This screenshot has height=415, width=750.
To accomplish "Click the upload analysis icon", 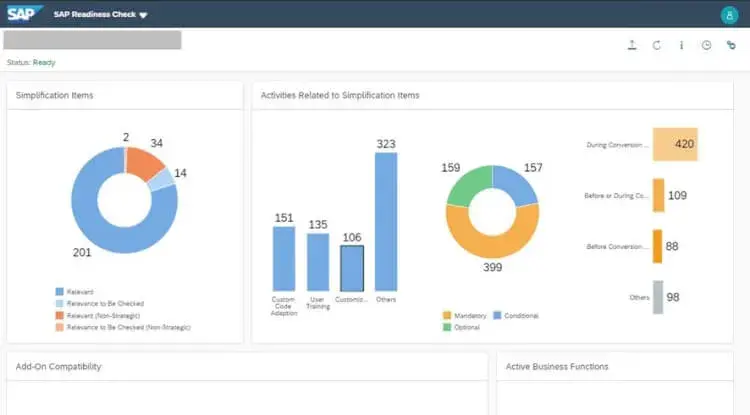I will point(632,45).
